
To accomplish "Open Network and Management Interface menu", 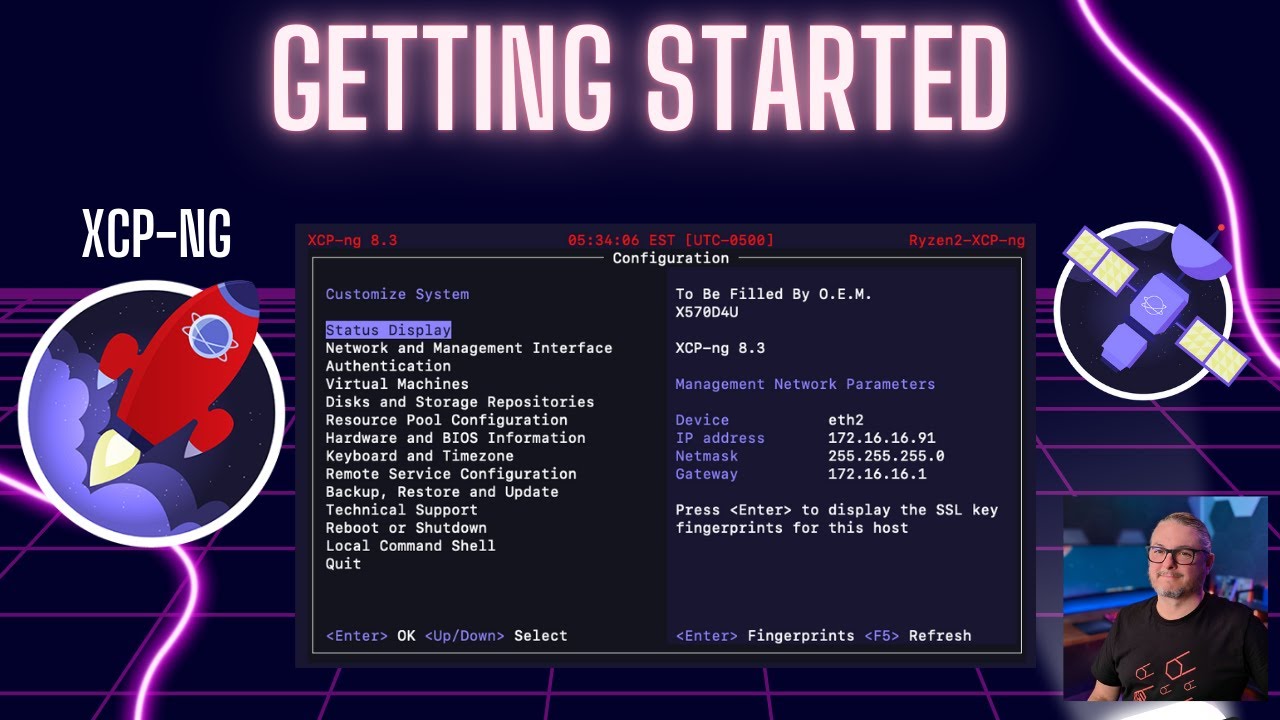I will coord(469,348).
